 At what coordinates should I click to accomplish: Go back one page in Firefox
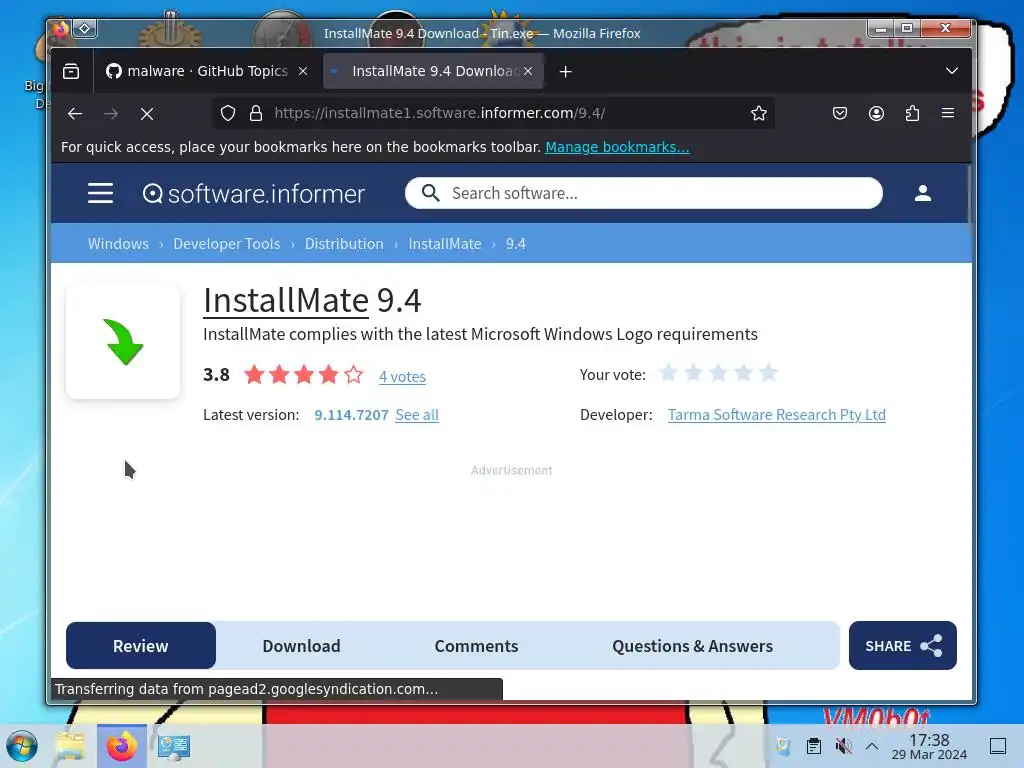pos(75,114)
